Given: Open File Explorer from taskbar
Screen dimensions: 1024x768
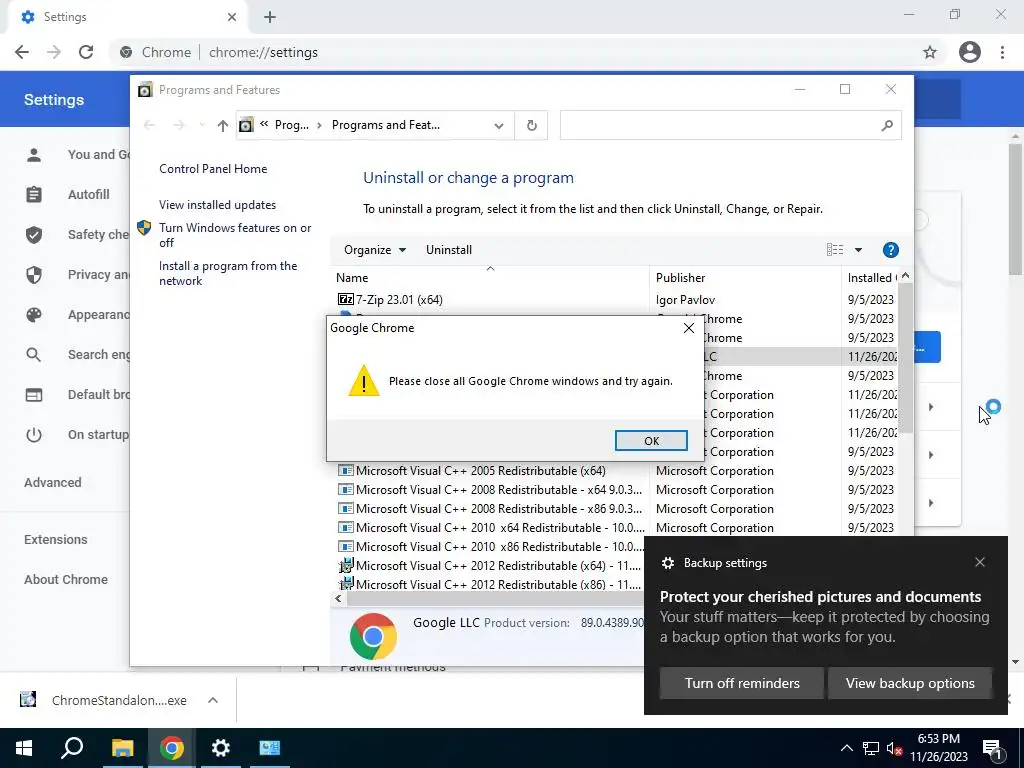Looking at the screenshot, I should pyautogui.click(x=122, y=748).
